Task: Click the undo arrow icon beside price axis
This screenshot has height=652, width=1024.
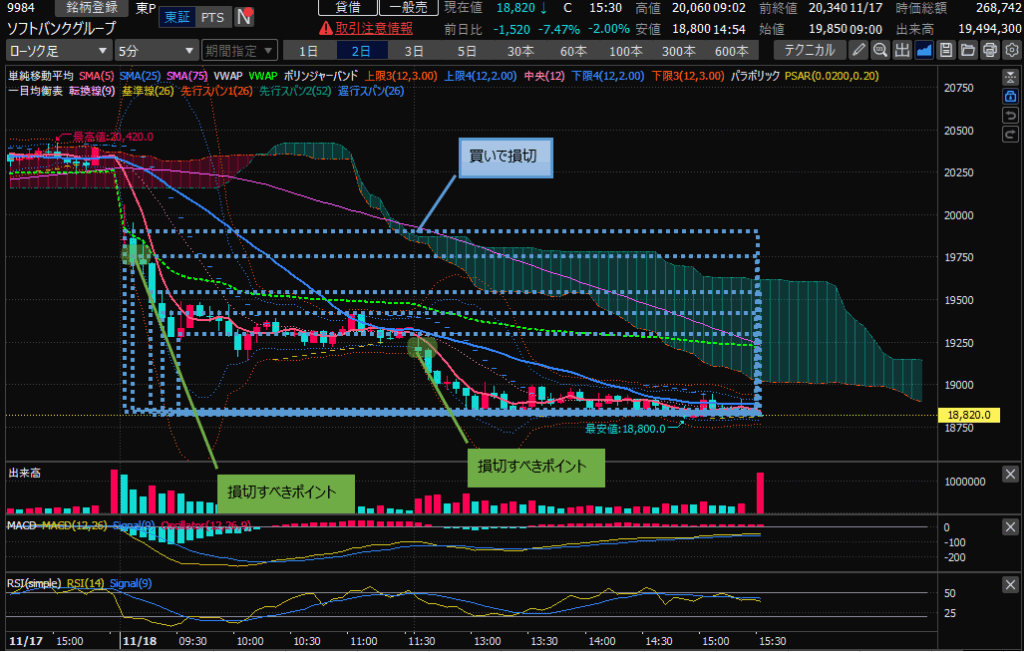Action: [1010, 115]
